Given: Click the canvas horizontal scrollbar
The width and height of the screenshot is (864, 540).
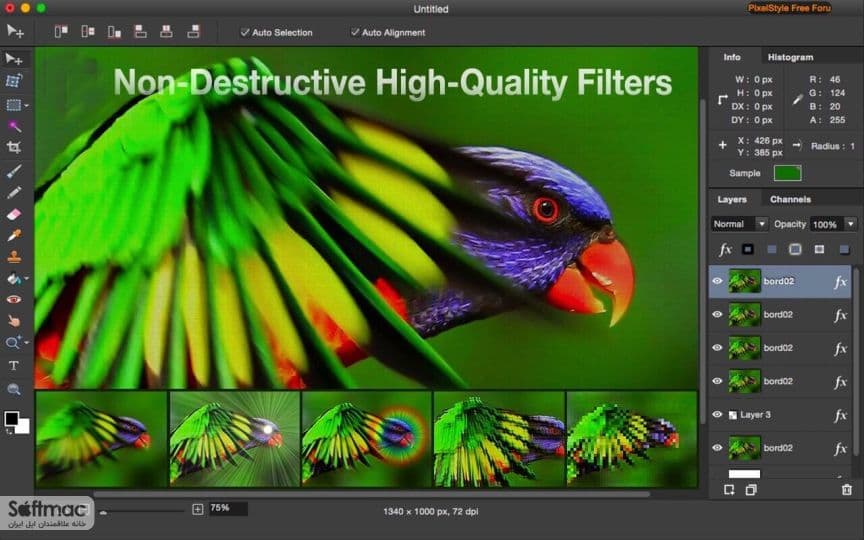Looking at the screenshot, I should [x=372, y=494].
